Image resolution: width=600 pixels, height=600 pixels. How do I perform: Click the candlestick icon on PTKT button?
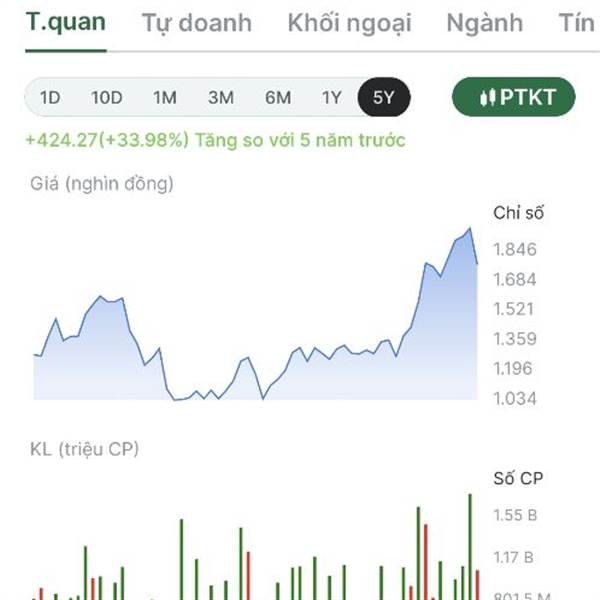coord(488,97)
